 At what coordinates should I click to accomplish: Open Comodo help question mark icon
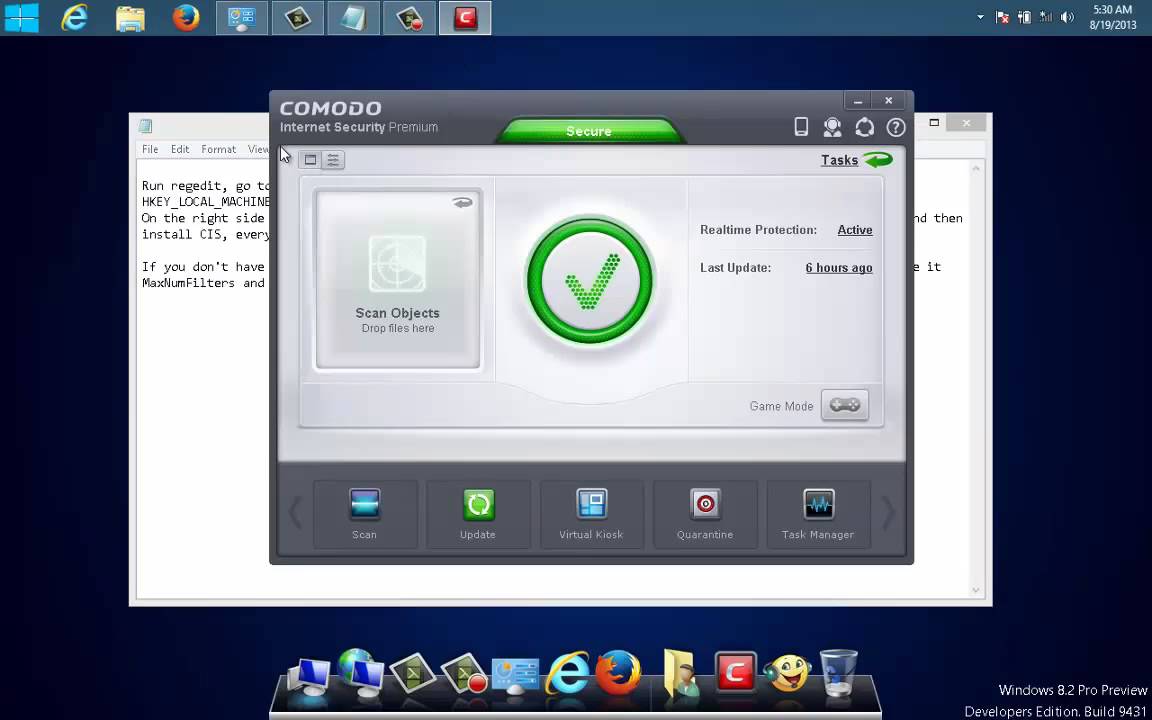point(896,127)
